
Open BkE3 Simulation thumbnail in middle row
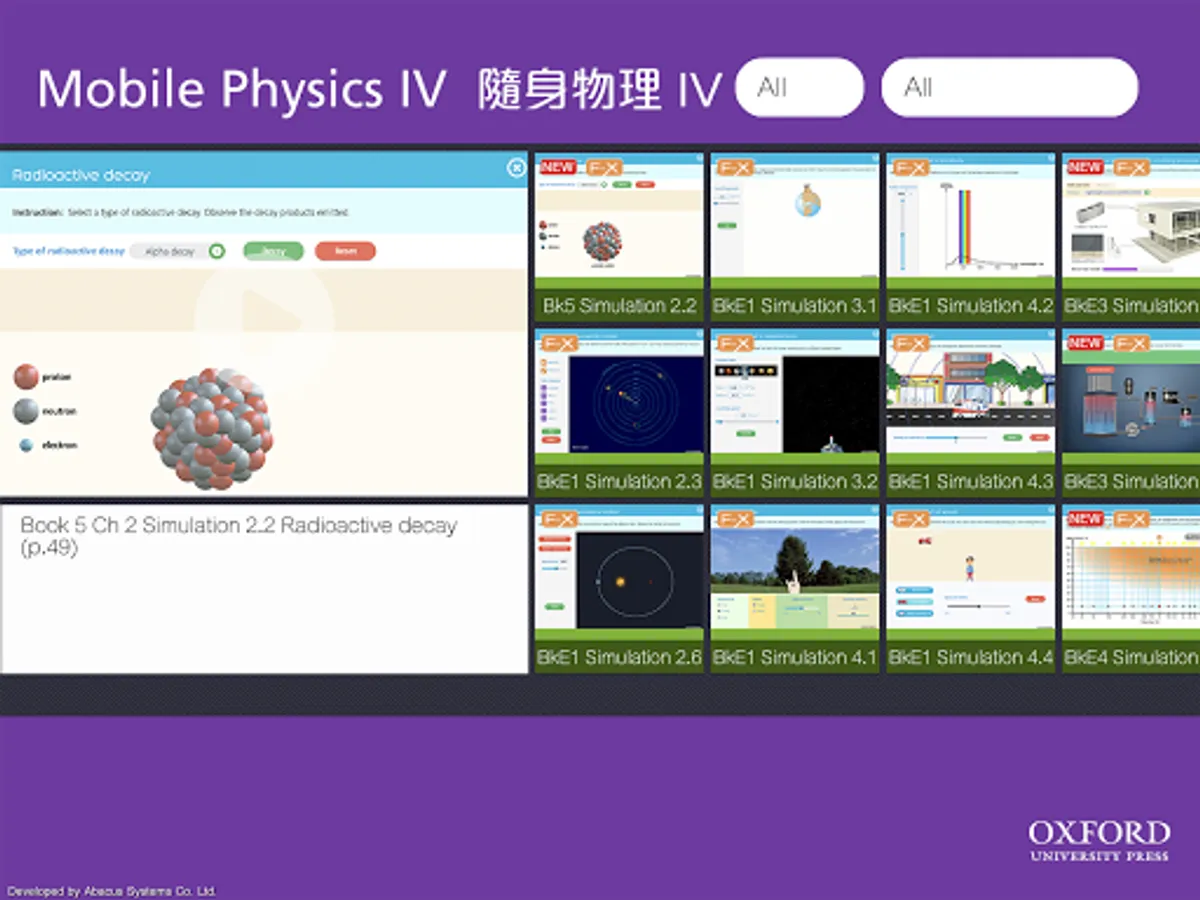(1131, 413)
